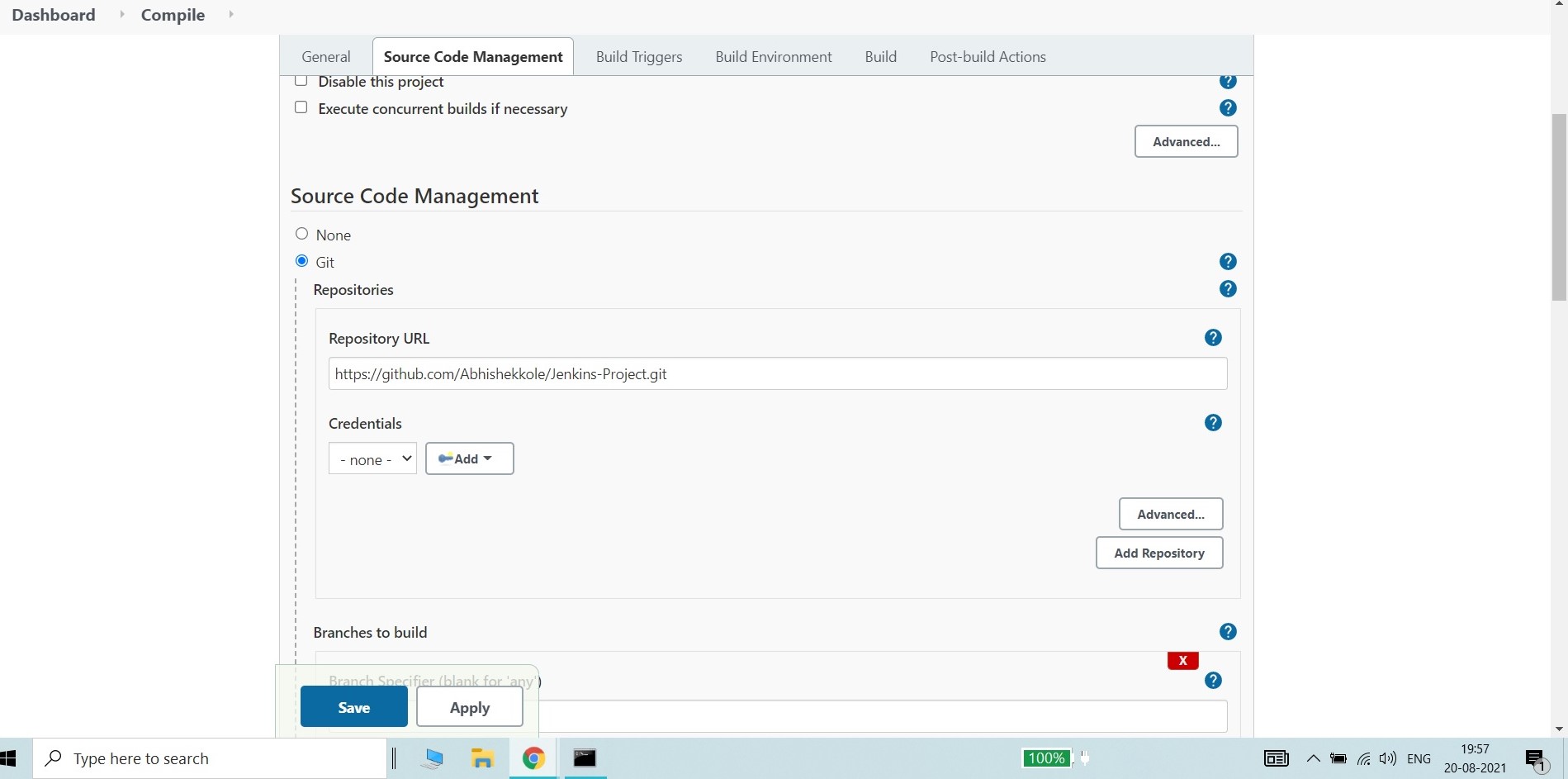
Task: Open help for the Credentials section
Action: click(x=1212, y=422)
